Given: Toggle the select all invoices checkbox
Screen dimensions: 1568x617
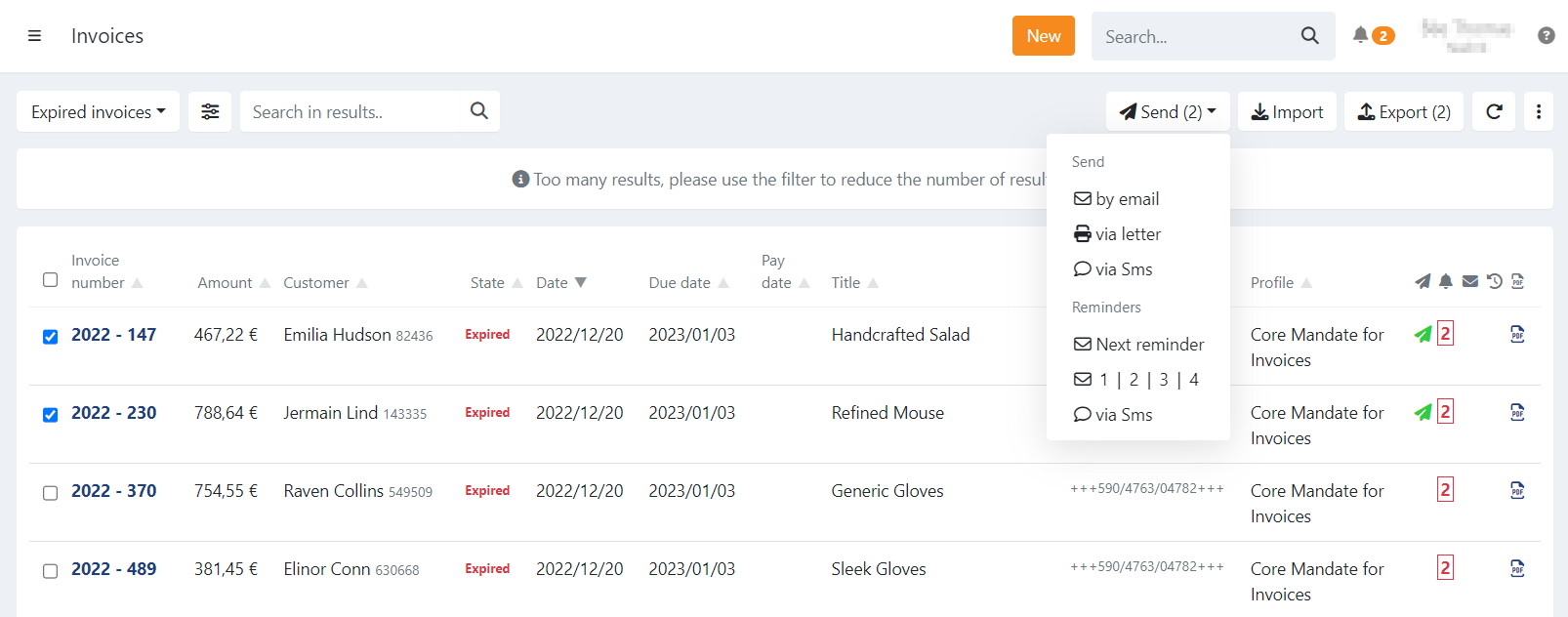Looking at the screenshot, I should pyautogui.click(x=51, y=280).
